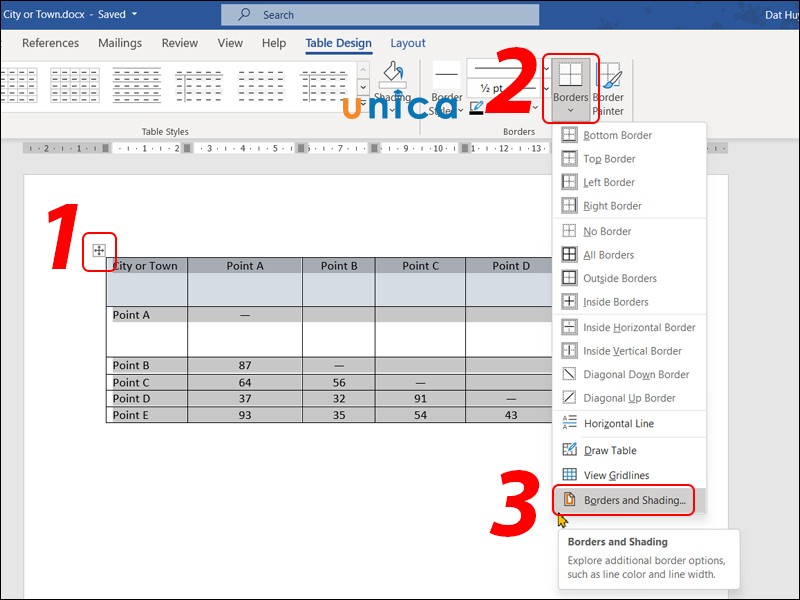This screenshot has height=600, width=800.
Task: Open Borders and Shading dialog
Action: 634,500
